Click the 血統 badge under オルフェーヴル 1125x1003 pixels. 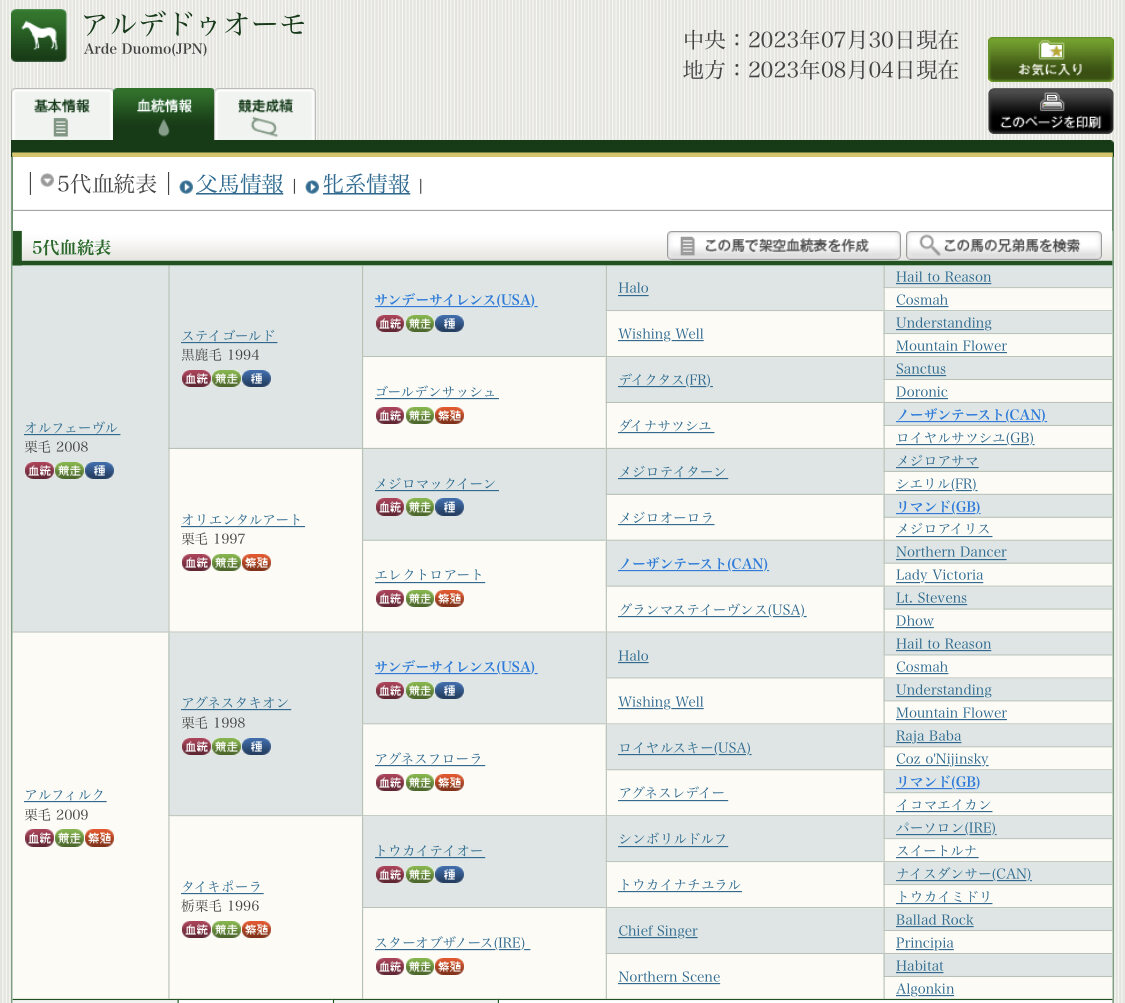(x=39, y=471)
